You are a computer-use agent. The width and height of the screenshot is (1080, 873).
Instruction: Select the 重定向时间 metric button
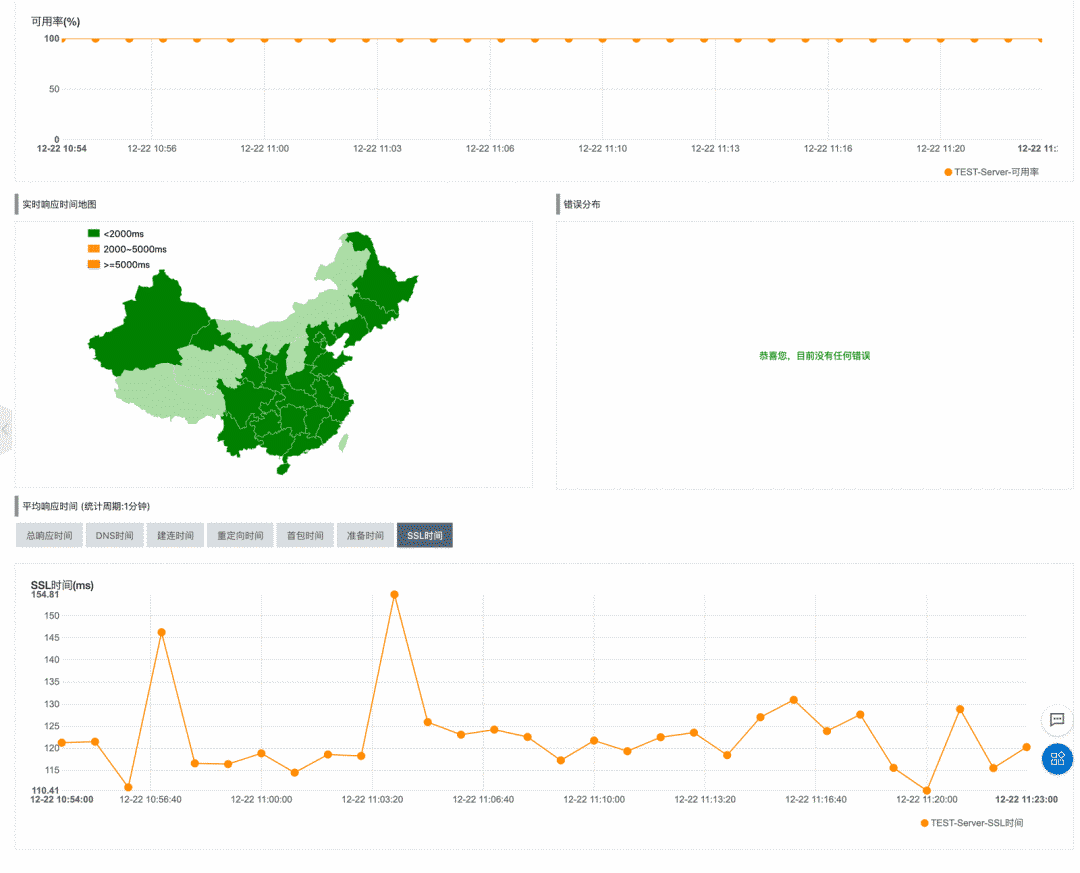click(x=239, y=534)
